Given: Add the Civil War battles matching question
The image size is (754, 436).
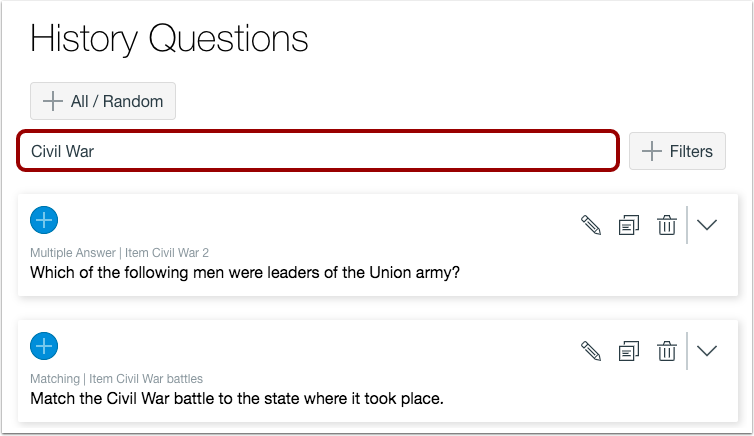Looking at the screenshot, I should (44, 346).
